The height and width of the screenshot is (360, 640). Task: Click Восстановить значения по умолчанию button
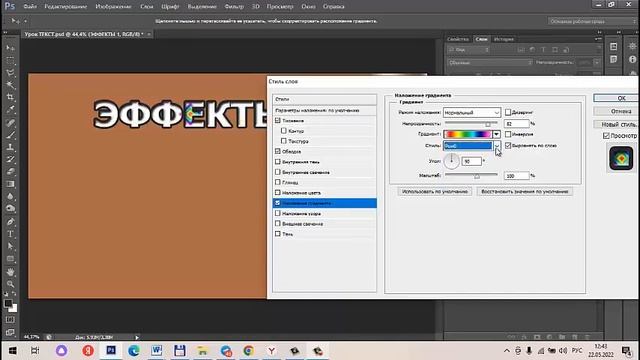pos(524,191)
